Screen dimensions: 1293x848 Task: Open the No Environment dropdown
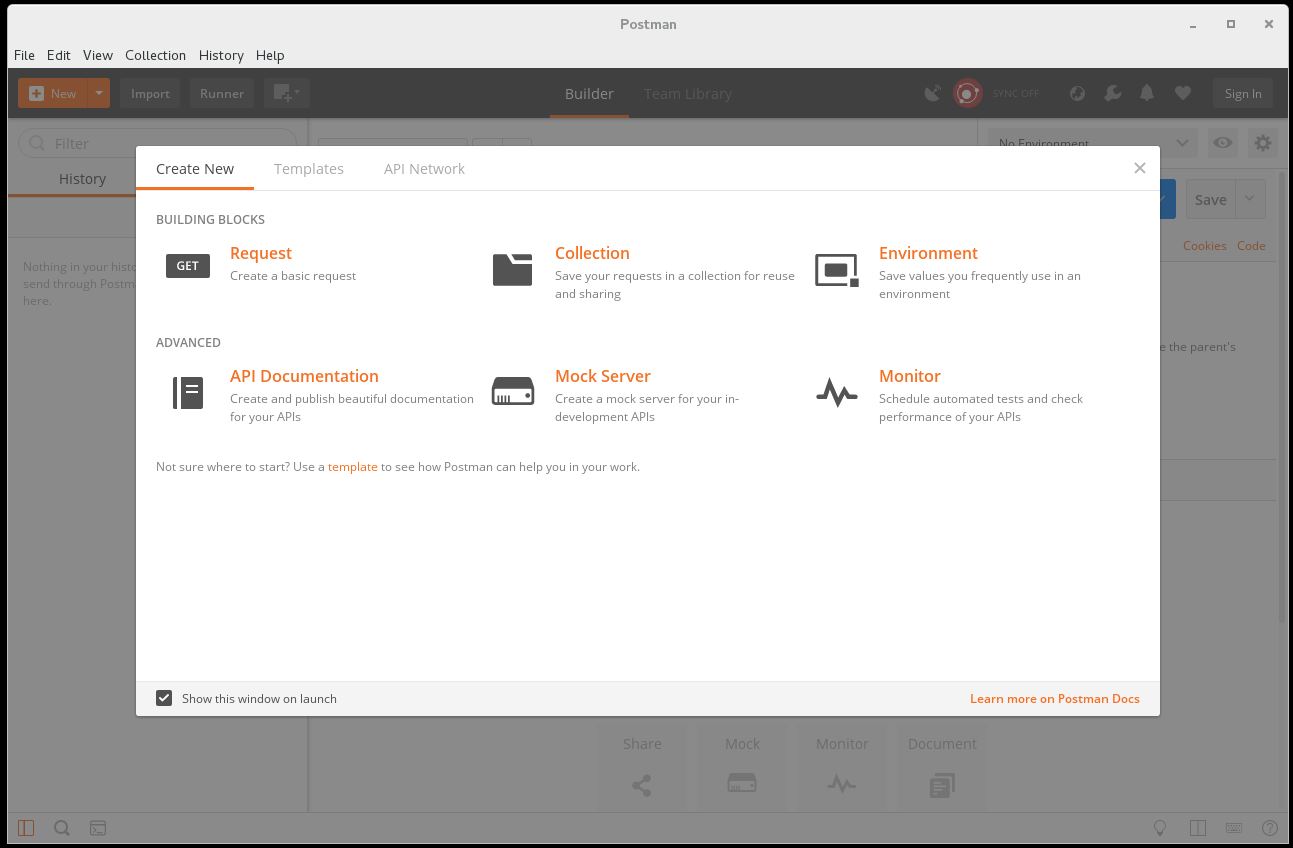(1092, 143)
